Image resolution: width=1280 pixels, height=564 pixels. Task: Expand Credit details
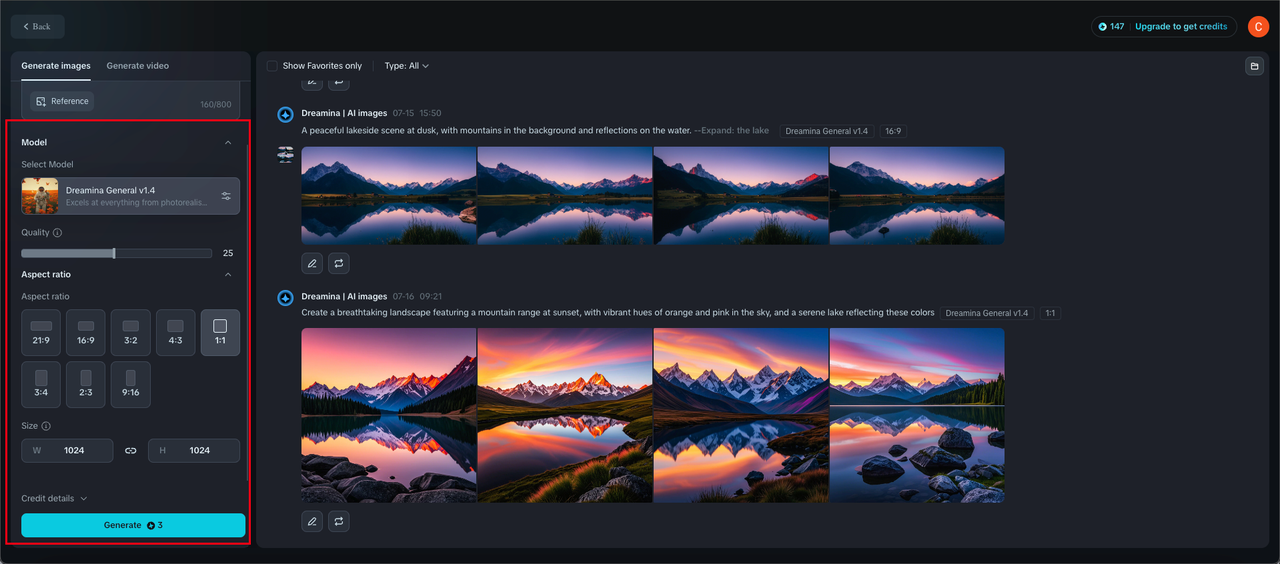tap(54, 498)
